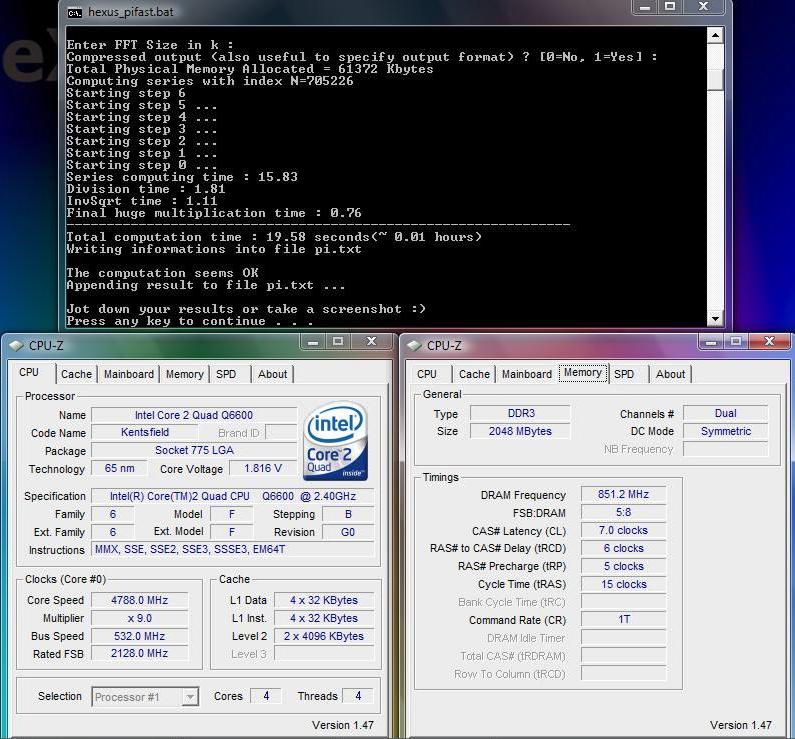Click the Specification field Q6600 @ 2.40GHz
Image resolution: width=795 pixels, height=739 pixels.
[x=233, y=496]
